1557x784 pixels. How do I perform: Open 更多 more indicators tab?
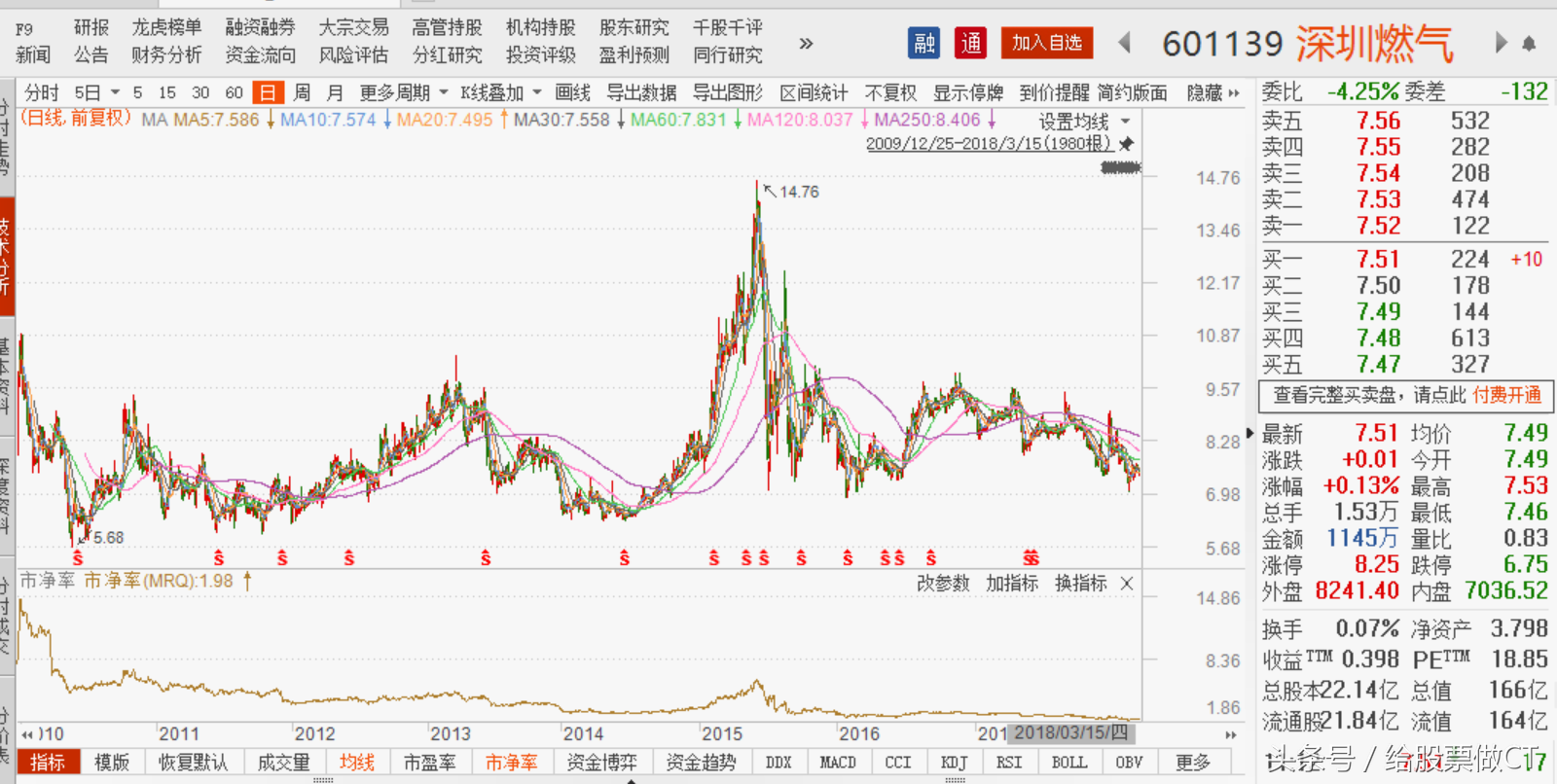(1192, 763)
